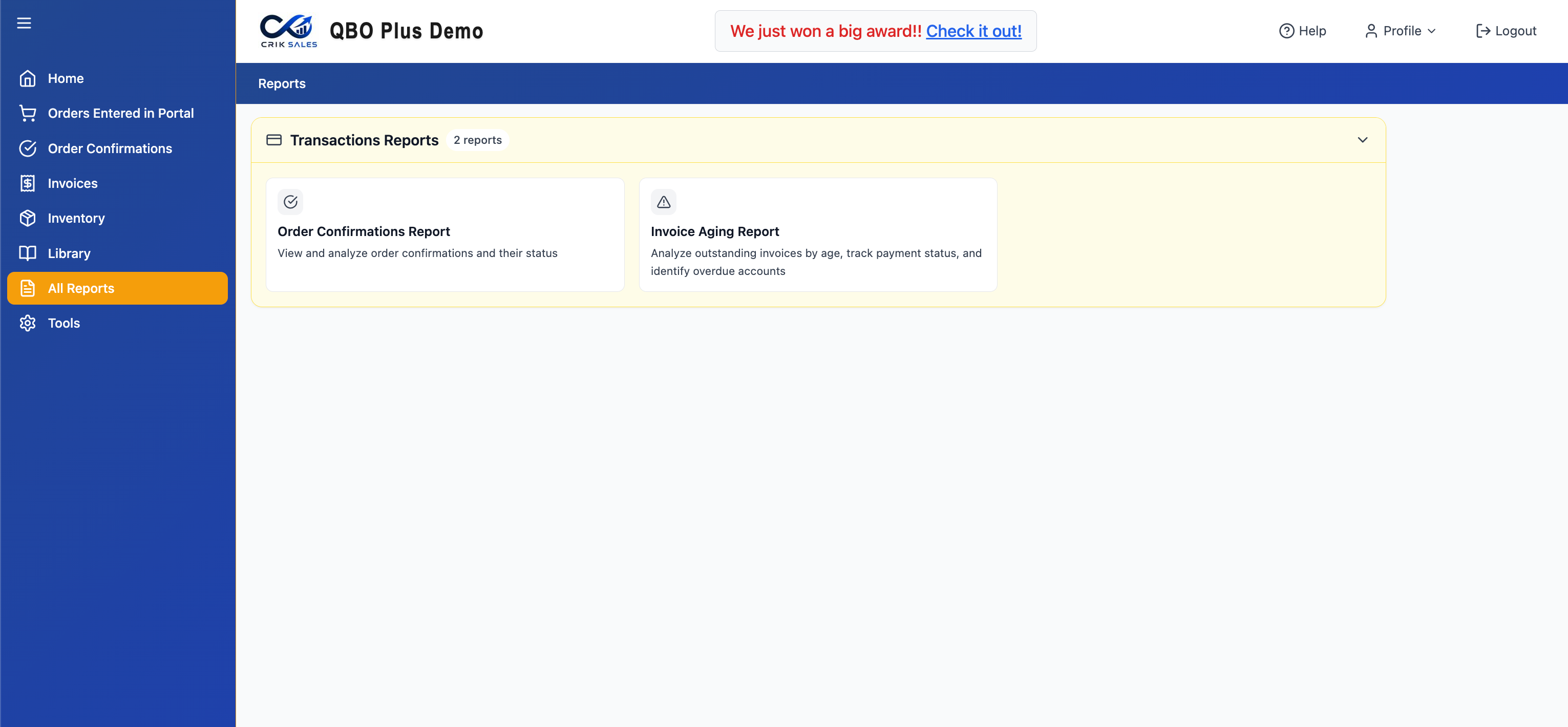This screenshot has height=727, width=1568.
Task: Click the shopping cart icon for Orders
Action: (x=27, y=113)
